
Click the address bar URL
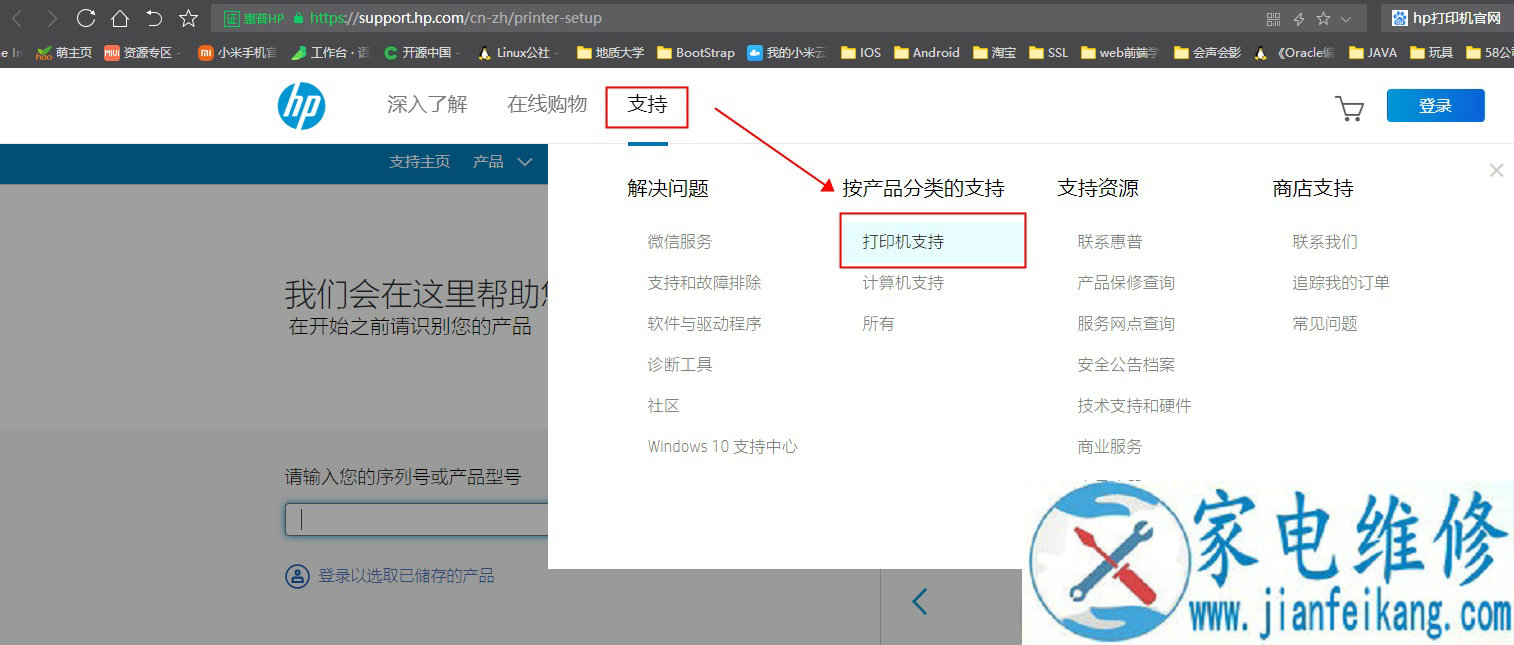pyautogui.click(x=455, y=18)
